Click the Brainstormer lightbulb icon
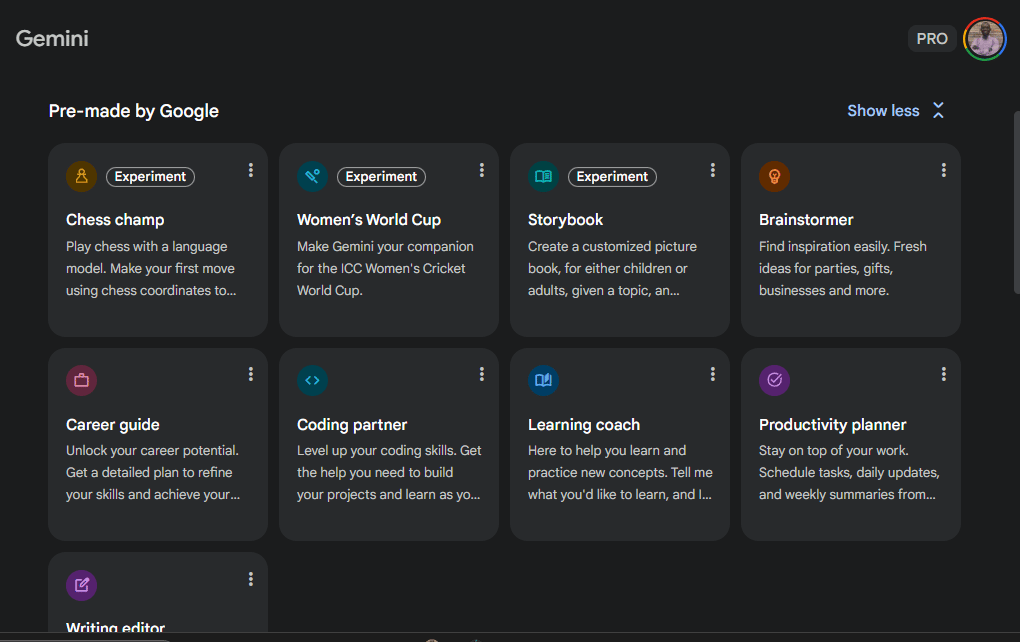The height and width of the screenshot is (642, 1020). pos(774,176)
